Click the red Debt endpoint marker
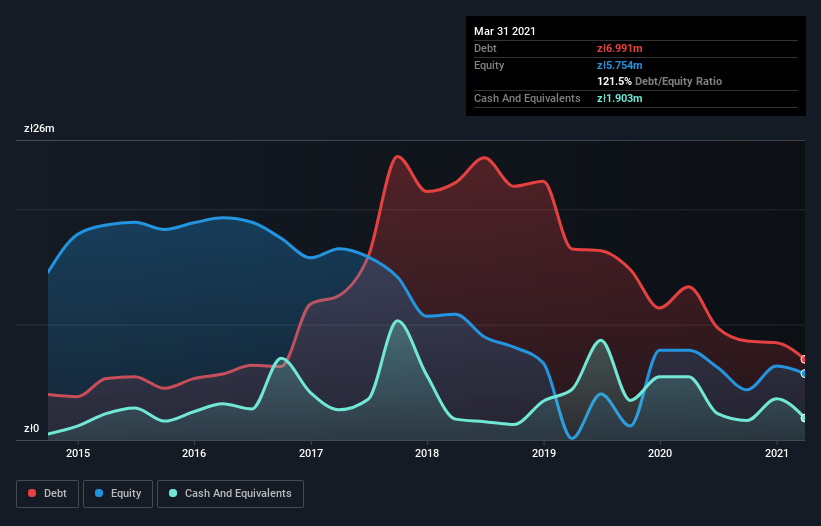This screenshot has height=526, width=821. (x=804, y=360)
